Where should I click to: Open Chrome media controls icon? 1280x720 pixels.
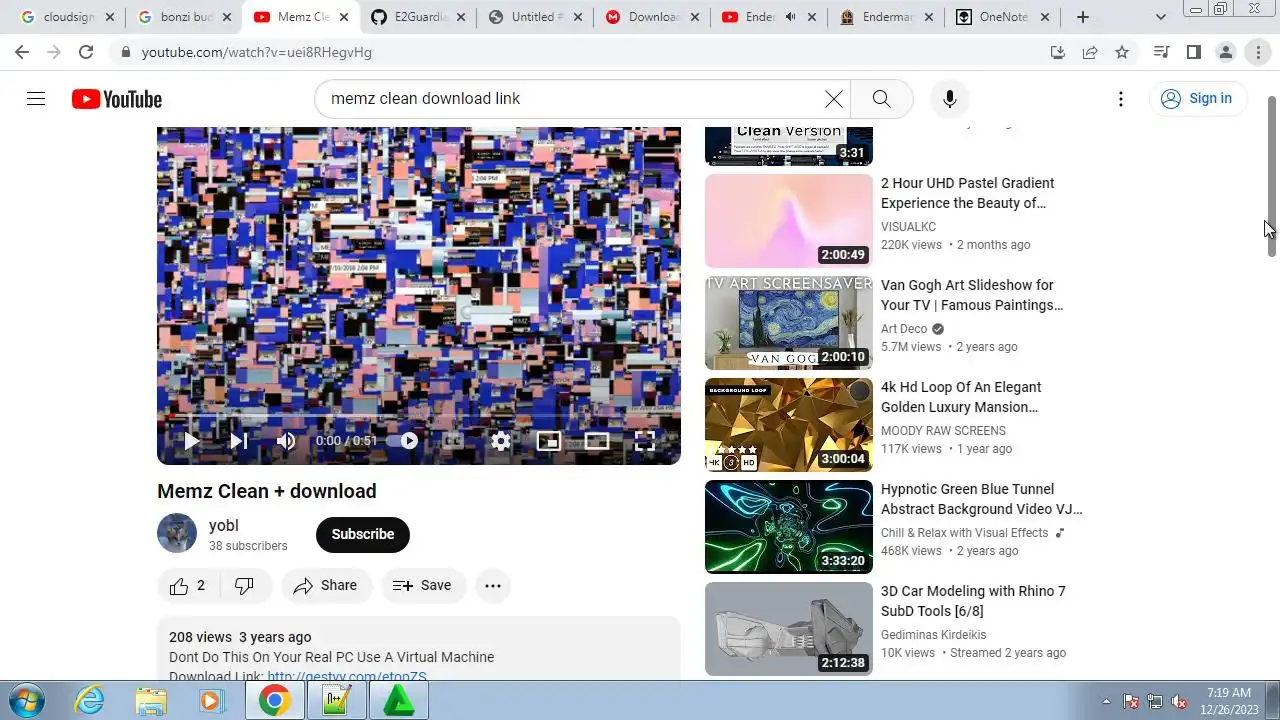[x=1161, y=52]
